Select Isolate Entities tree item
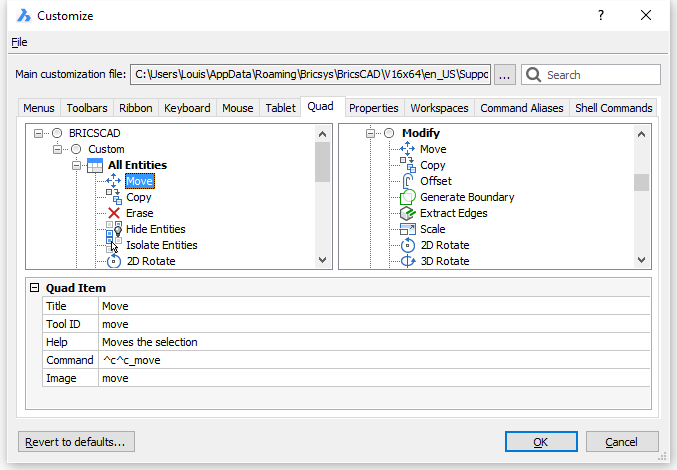 161,245
